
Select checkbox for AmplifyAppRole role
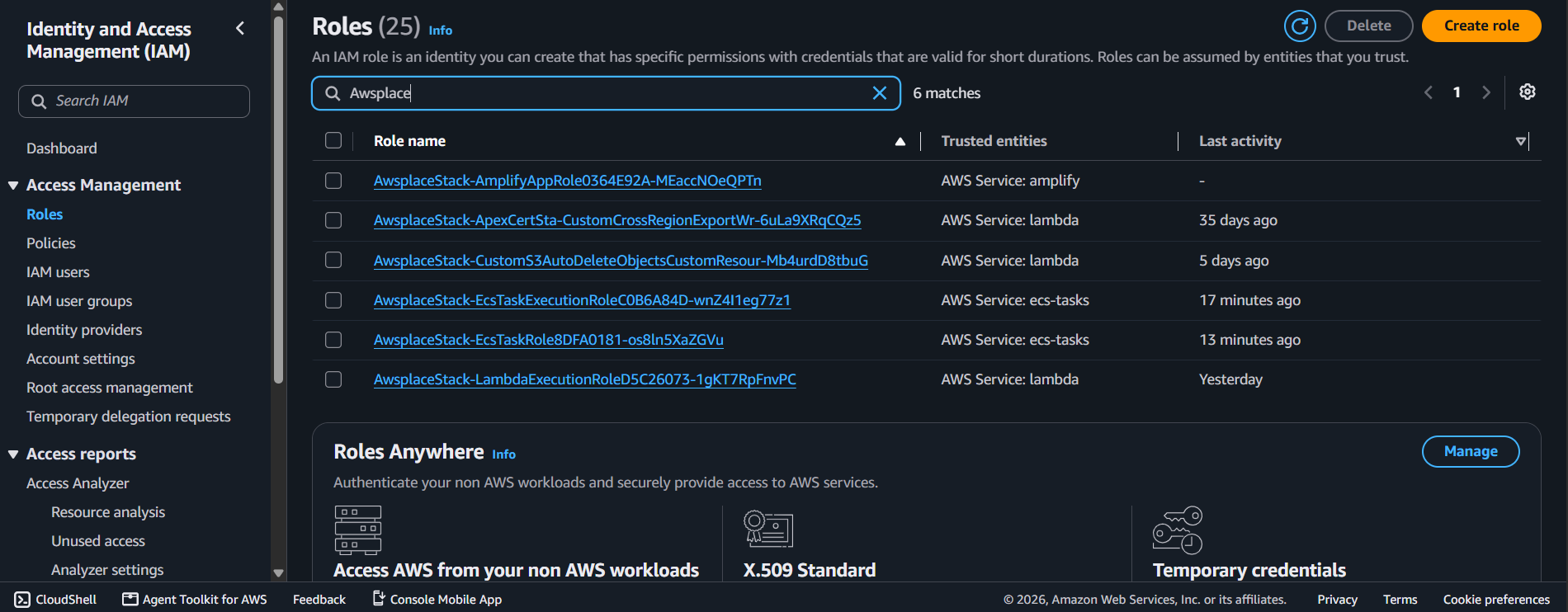(333, 181)
